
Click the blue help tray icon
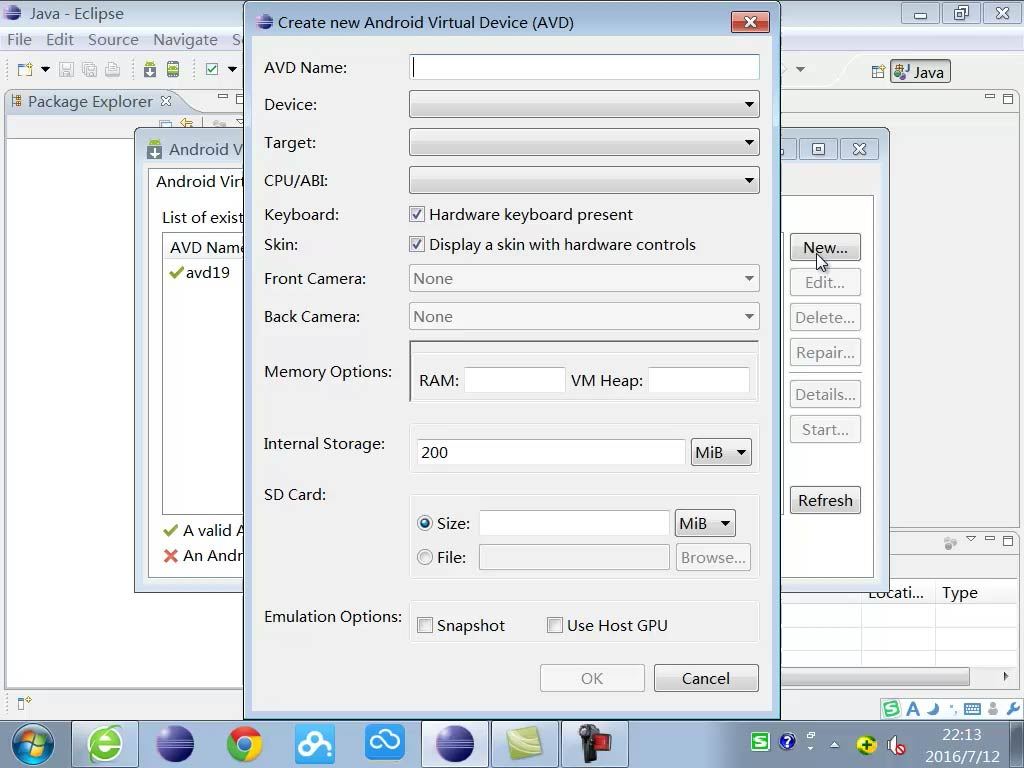(x=788, y=741)
